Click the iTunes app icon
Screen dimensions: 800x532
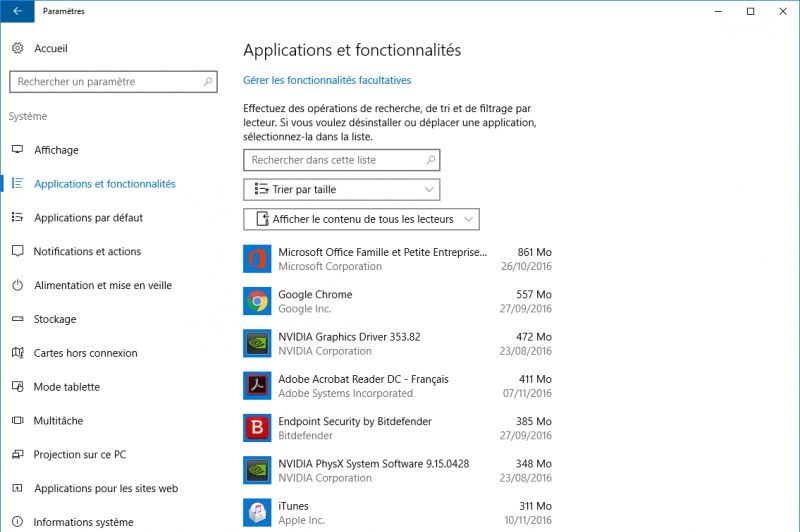pyautogui.click(x=257, y=513)
